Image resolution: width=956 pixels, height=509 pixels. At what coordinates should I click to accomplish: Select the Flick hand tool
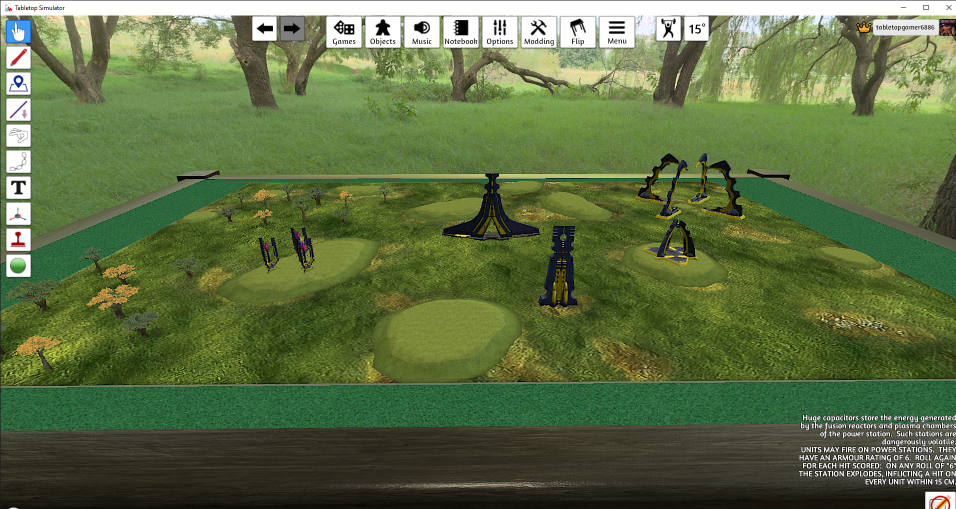(18, 135)
